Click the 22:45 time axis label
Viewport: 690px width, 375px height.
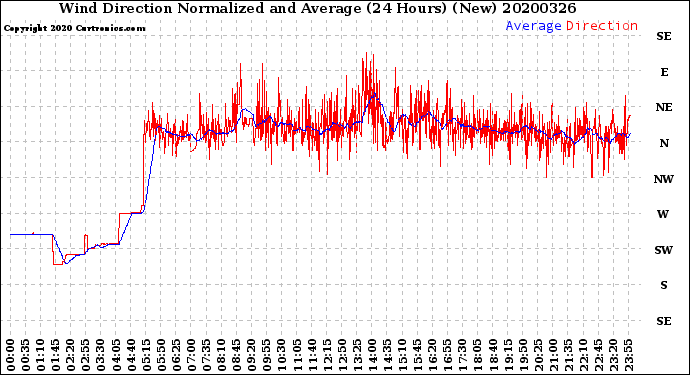598,355
